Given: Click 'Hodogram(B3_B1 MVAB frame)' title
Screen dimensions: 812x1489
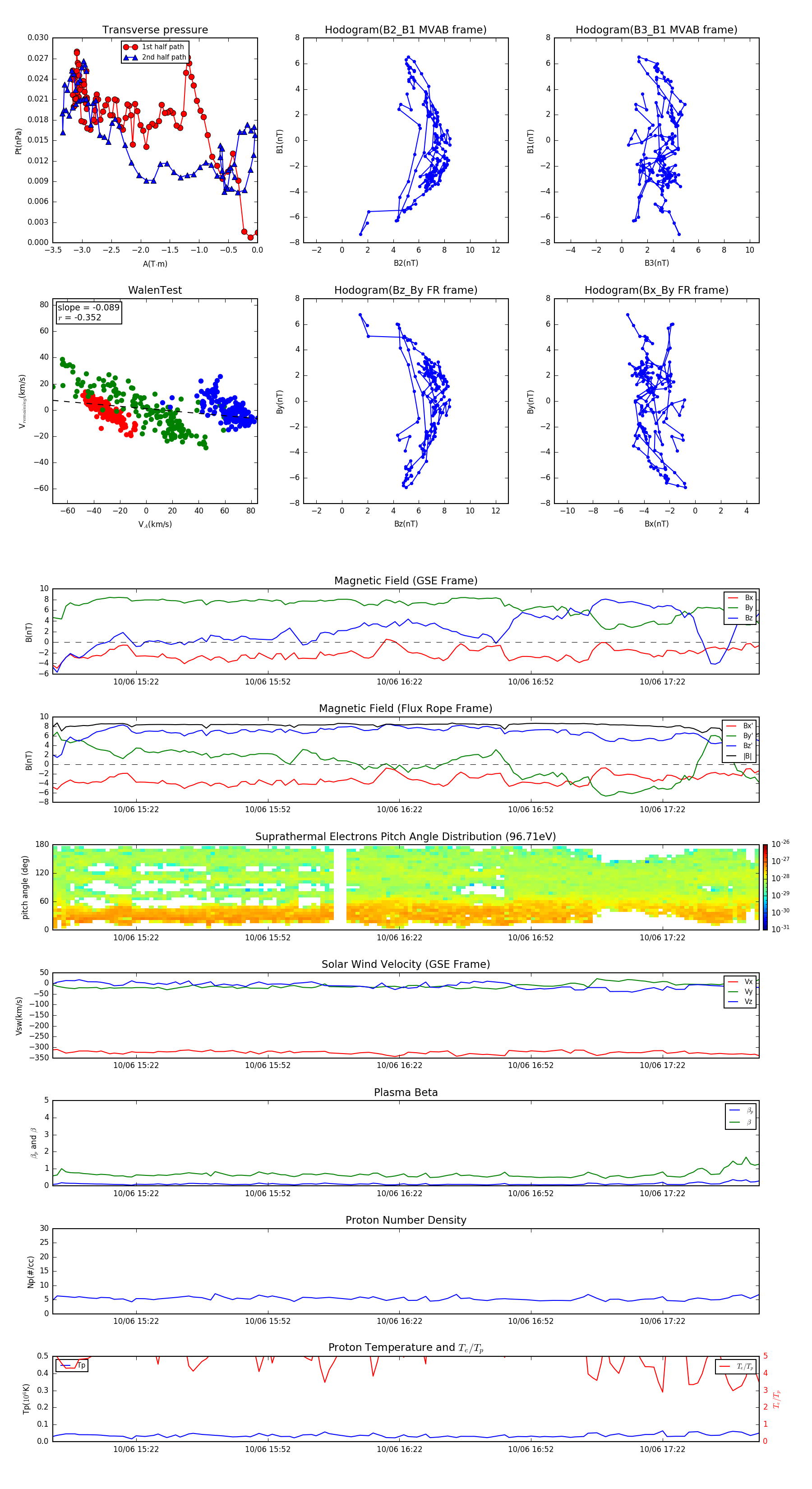Looking at the screenshot, I should 656,30.
